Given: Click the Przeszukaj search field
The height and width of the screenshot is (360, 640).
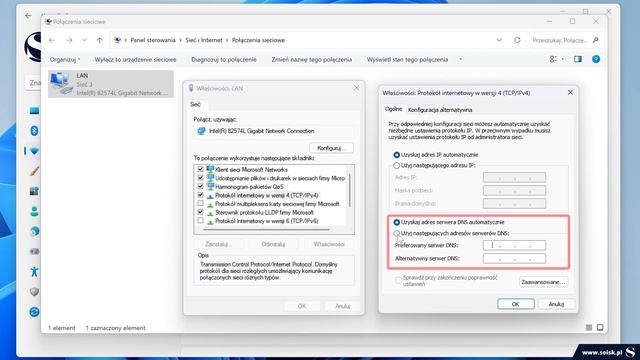Looking at the screenshot, I should pos(565,40).
